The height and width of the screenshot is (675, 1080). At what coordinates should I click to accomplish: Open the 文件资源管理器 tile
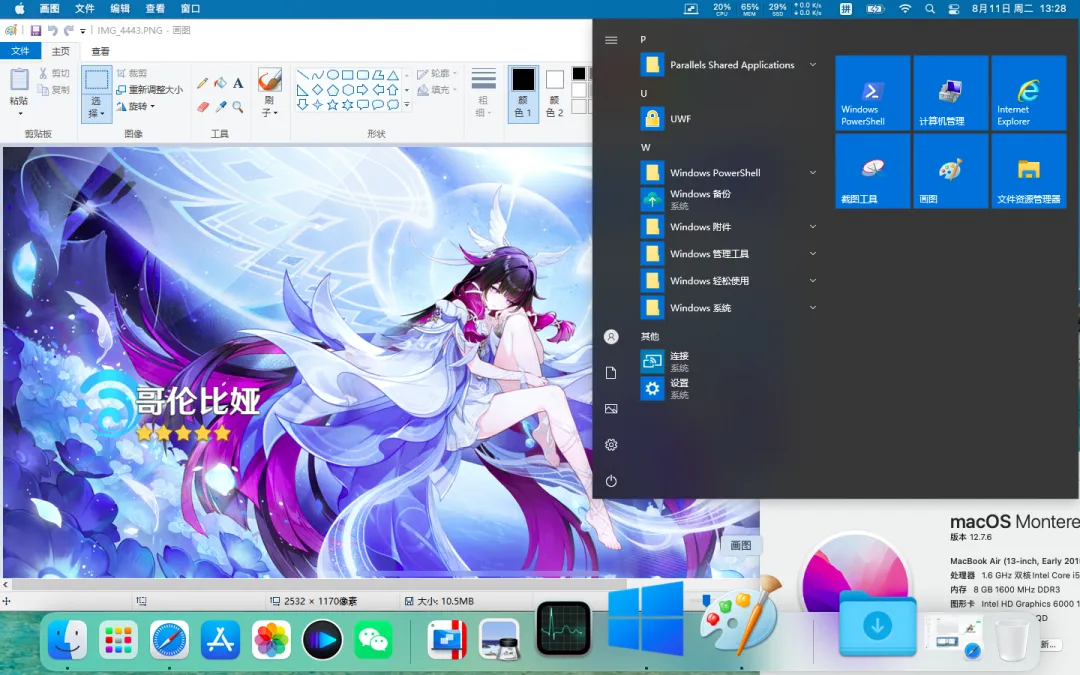1029,171
